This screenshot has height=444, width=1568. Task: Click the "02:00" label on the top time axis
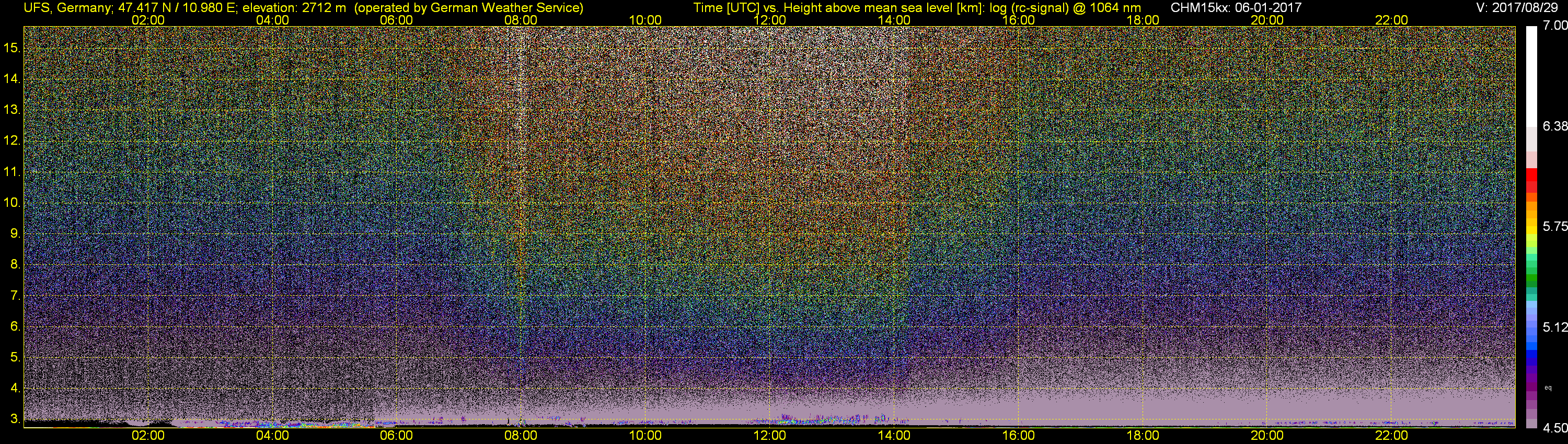pos(148,20)
